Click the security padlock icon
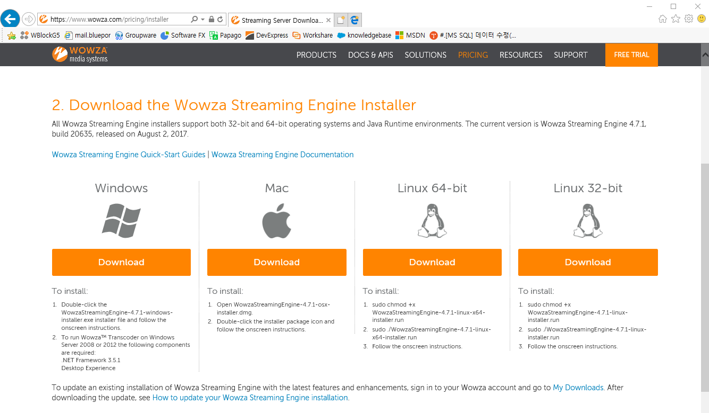The width and height of the screenshot is (709, 413). pyautogui.click(x=211, y=19)
